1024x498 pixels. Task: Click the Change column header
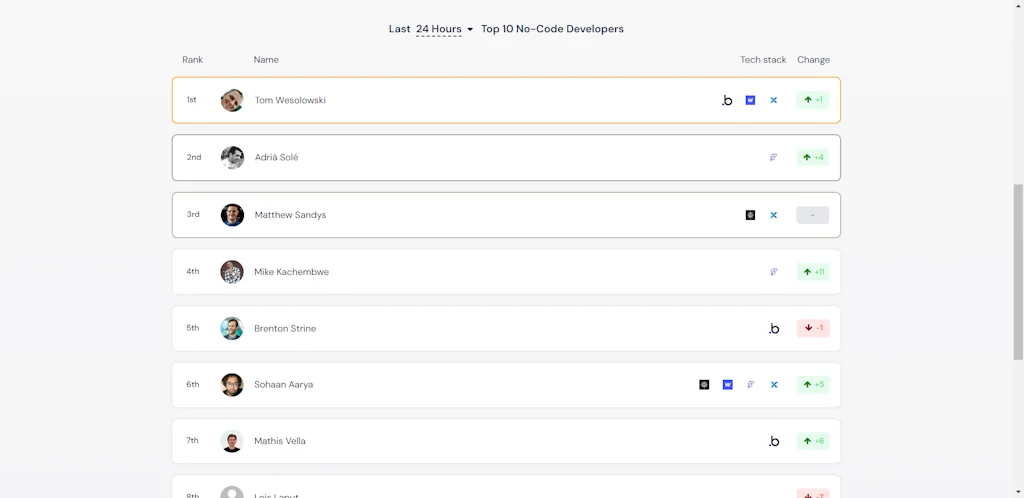(813, 59)
